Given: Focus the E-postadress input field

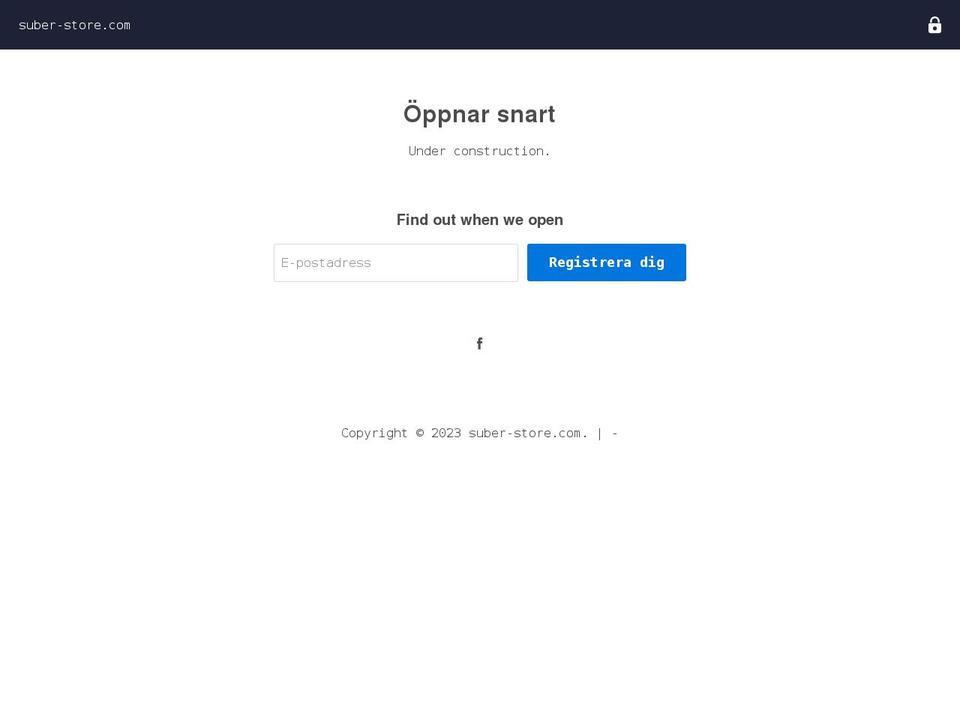Looking at the screenshot, I should pos(396,263).
